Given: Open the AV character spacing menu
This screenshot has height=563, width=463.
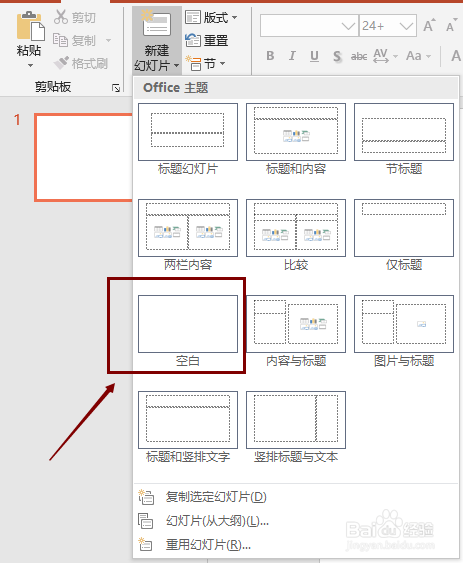Looking at the screenshot, I should pos(385,56).
